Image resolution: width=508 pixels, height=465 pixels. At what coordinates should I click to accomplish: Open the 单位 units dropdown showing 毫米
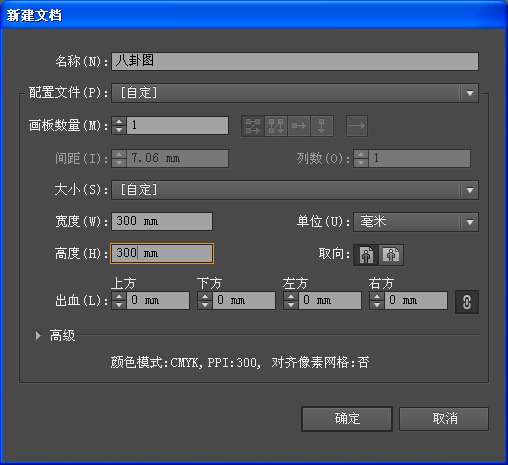[x=416, y=222]
